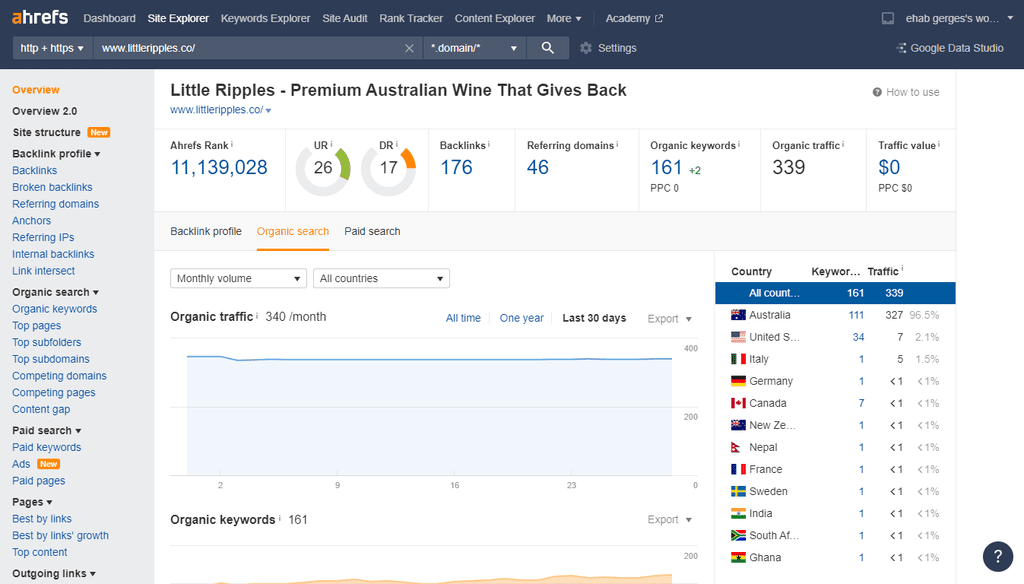Image resolution: width=1024 pixels, height=584 pixels.
Task: Open Content gap in sidebar
Action: point(41,409)
